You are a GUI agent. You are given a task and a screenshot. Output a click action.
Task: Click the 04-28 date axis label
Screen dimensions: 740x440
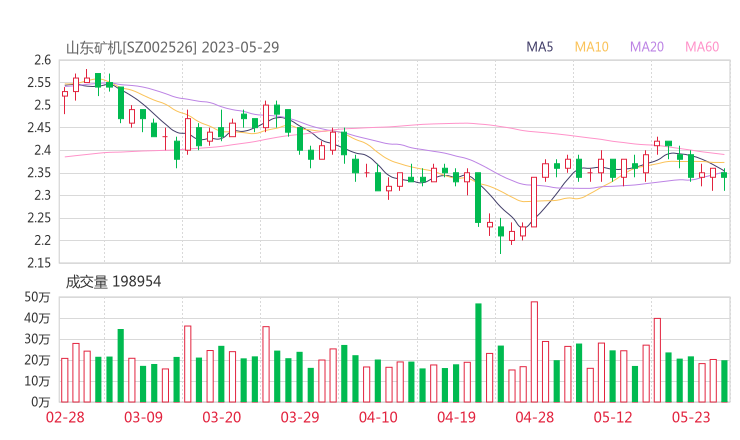[x=535, y=417]
